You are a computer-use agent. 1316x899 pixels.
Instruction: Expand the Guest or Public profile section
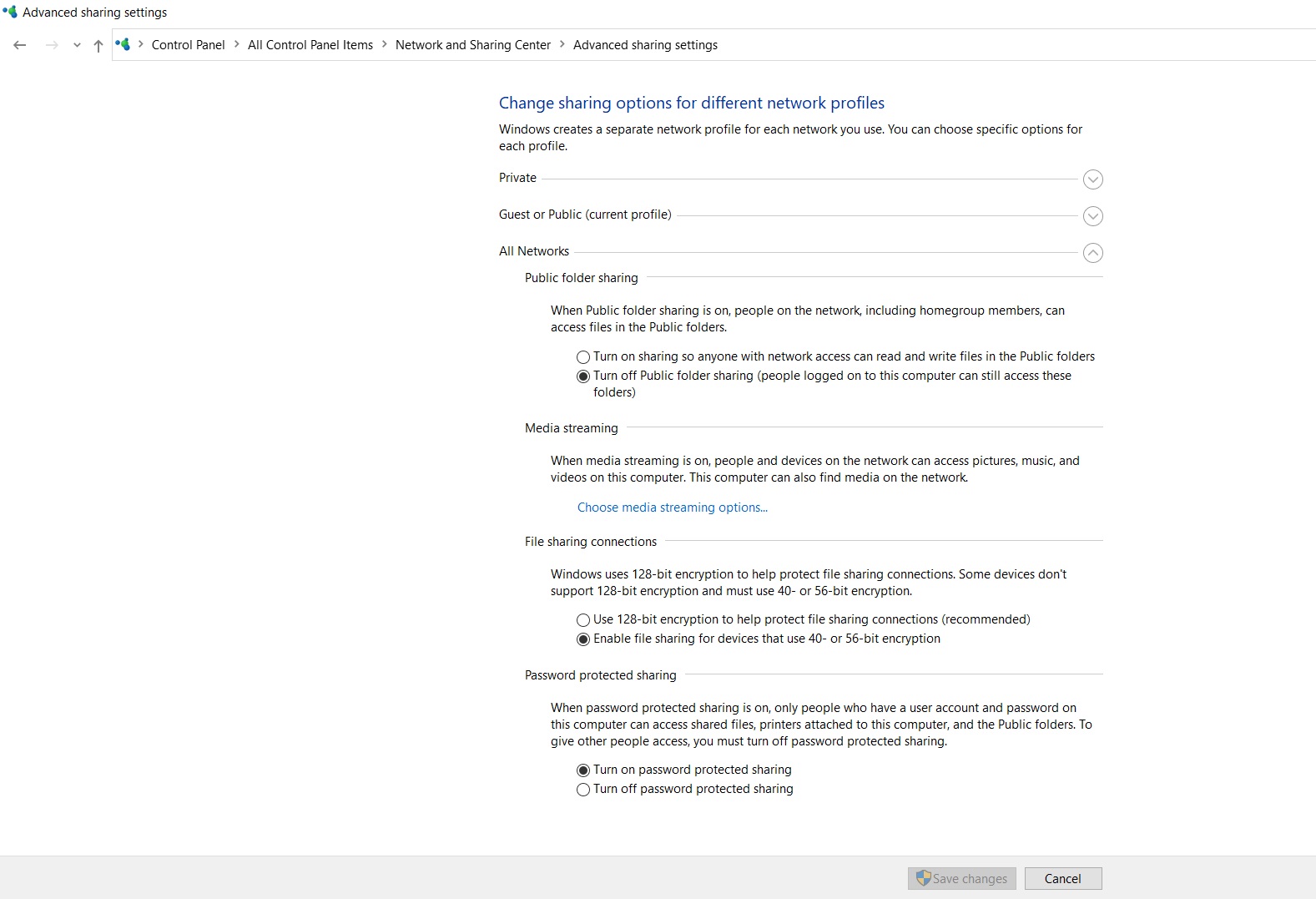(1092, 216)
